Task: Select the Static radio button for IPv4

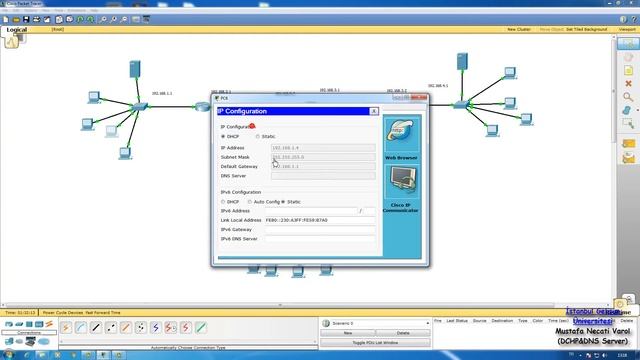Action: (x=258, y=136)
